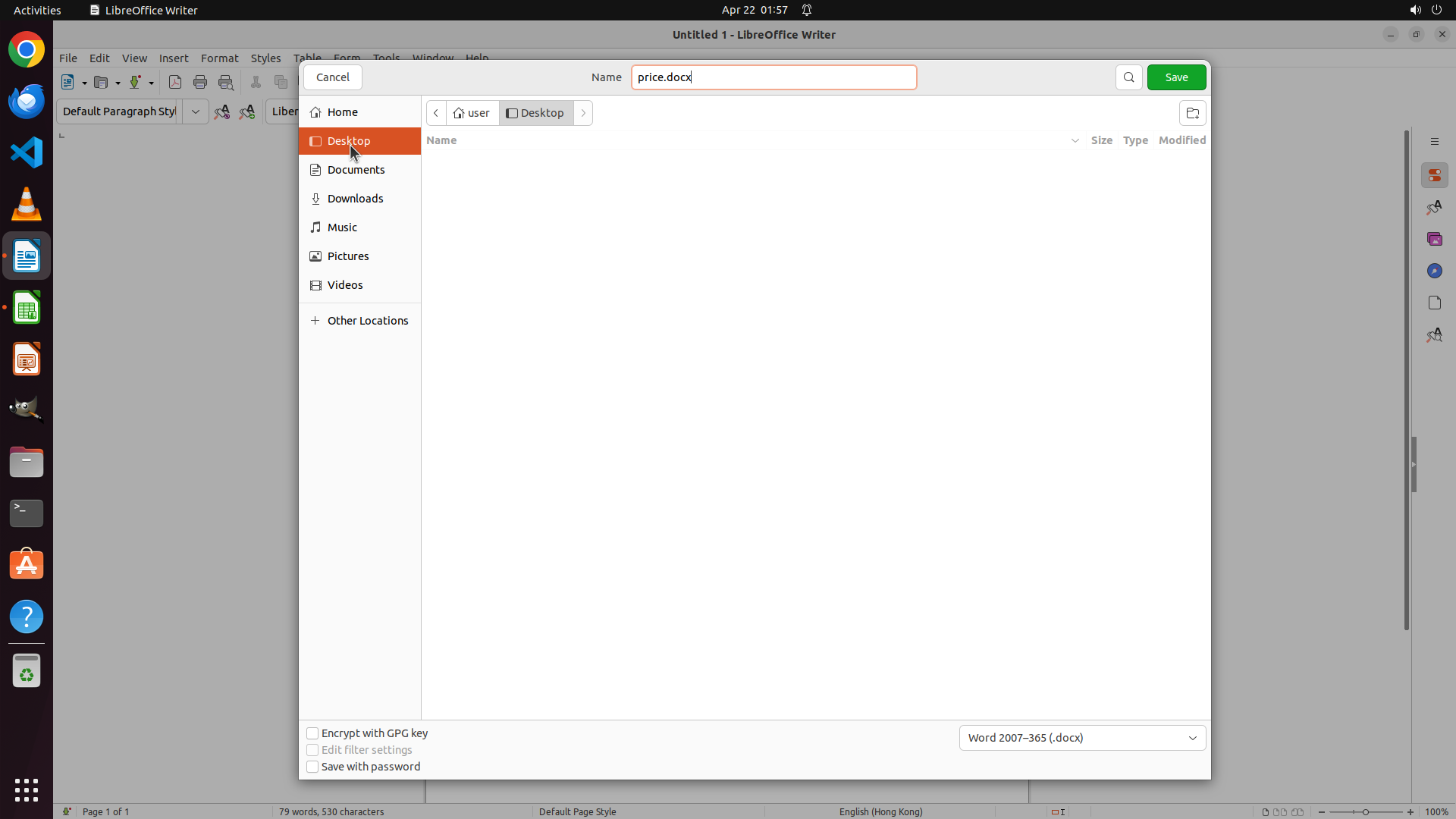The height and width of the screenshot is (819, 1456).
Task: Expand the paragraph style dropdown arrow
Action: (x=196, y=111)
